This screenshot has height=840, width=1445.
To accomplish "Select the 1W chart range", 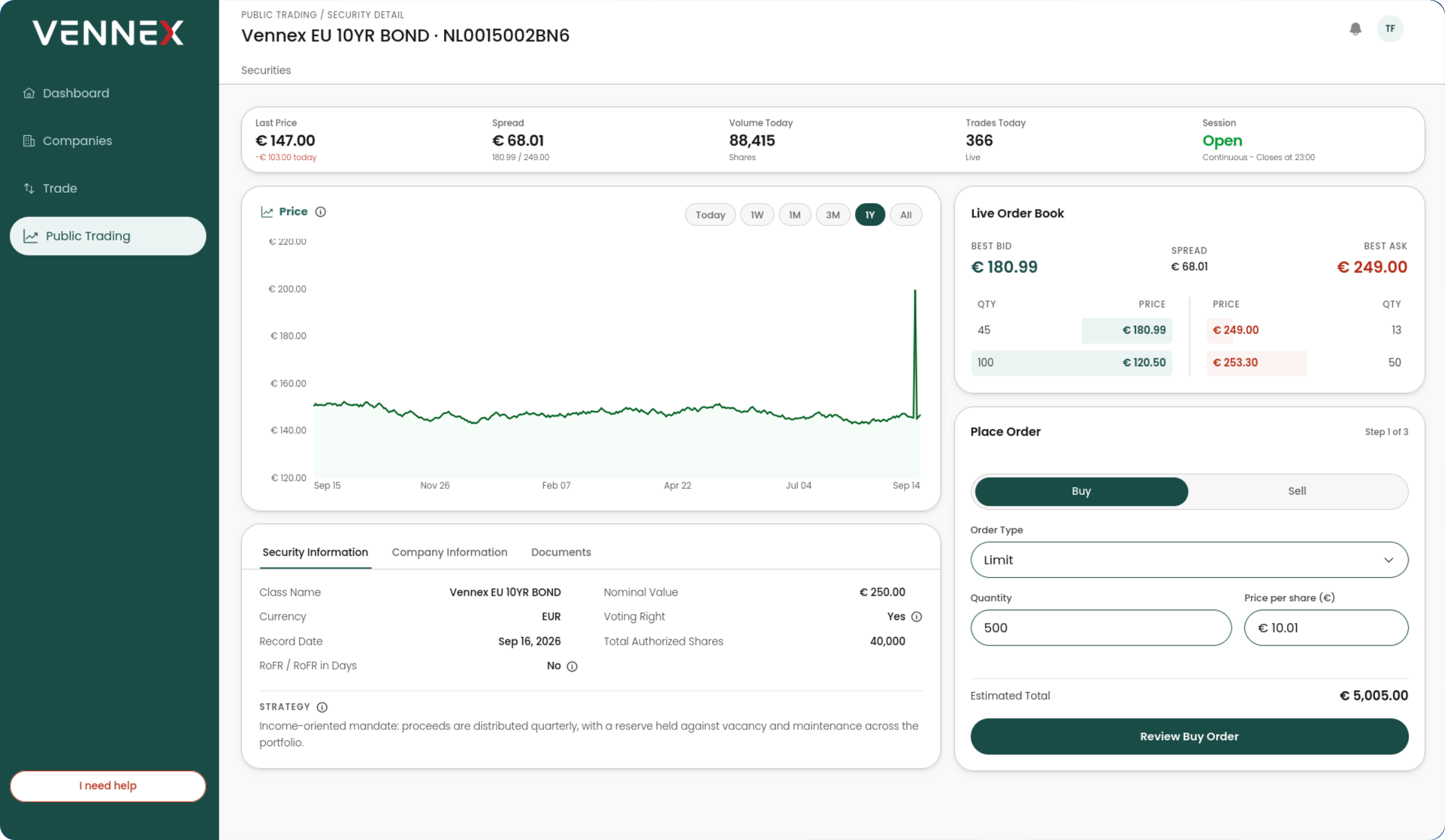I will point(757,215).
